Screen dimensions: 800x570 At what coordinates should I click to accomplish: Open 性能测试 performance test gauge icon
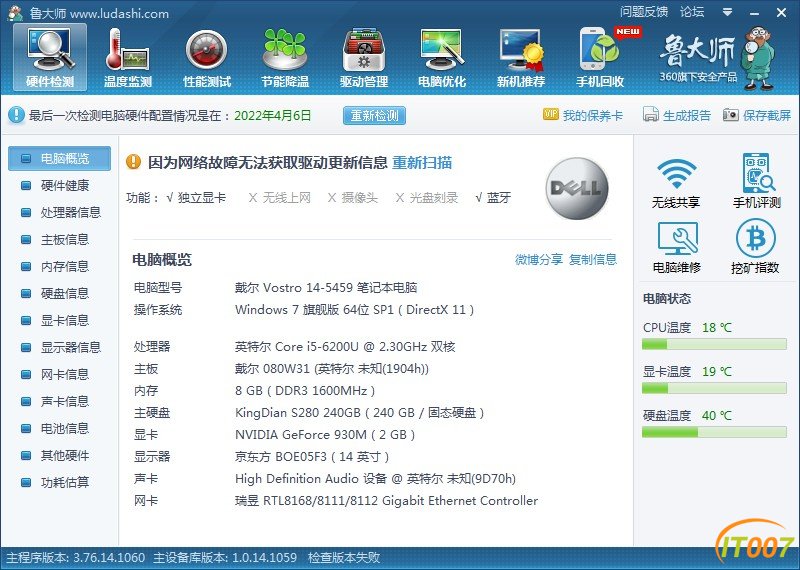click(207, 58)
